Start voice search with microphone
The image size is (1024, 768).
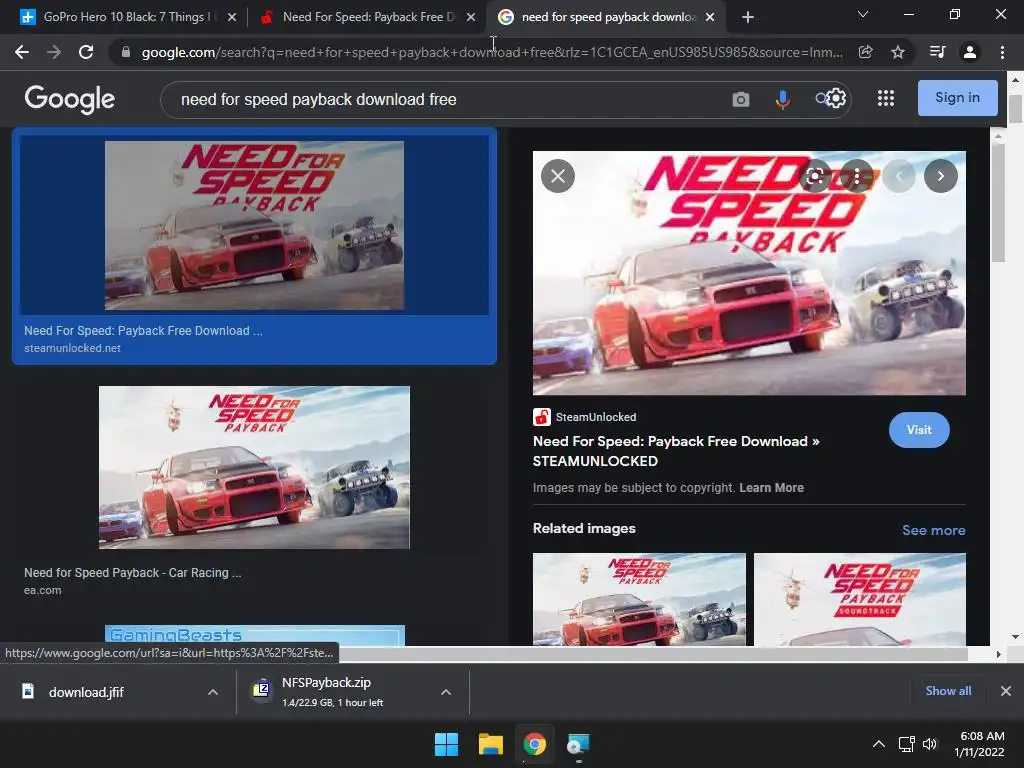tap(782, 99)
